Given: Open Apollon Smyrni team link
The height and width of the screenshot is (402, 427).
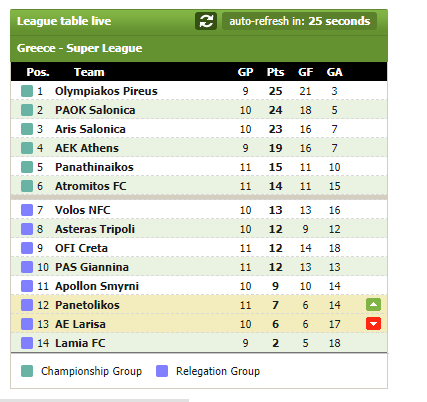Looking at the screenshot, I should click(97, 286).
